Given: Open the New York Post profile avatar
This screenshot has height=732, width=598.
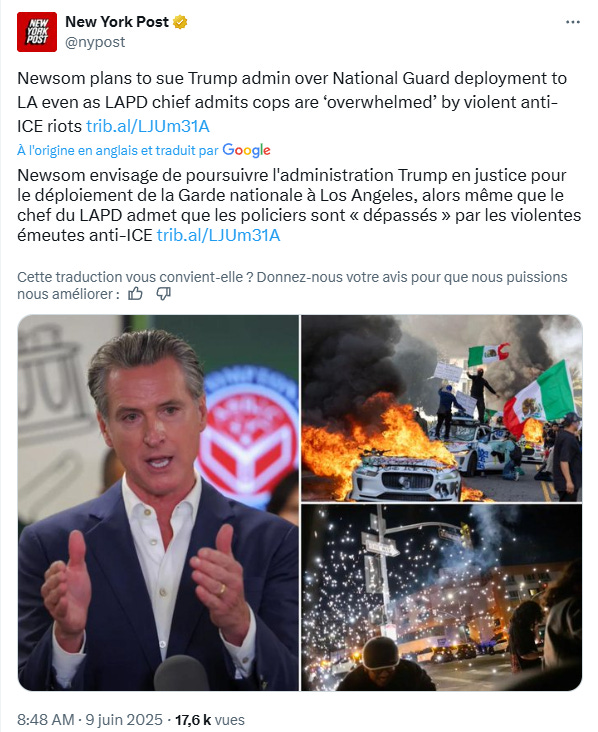Looking at the screenshot, I should point(37,32).
